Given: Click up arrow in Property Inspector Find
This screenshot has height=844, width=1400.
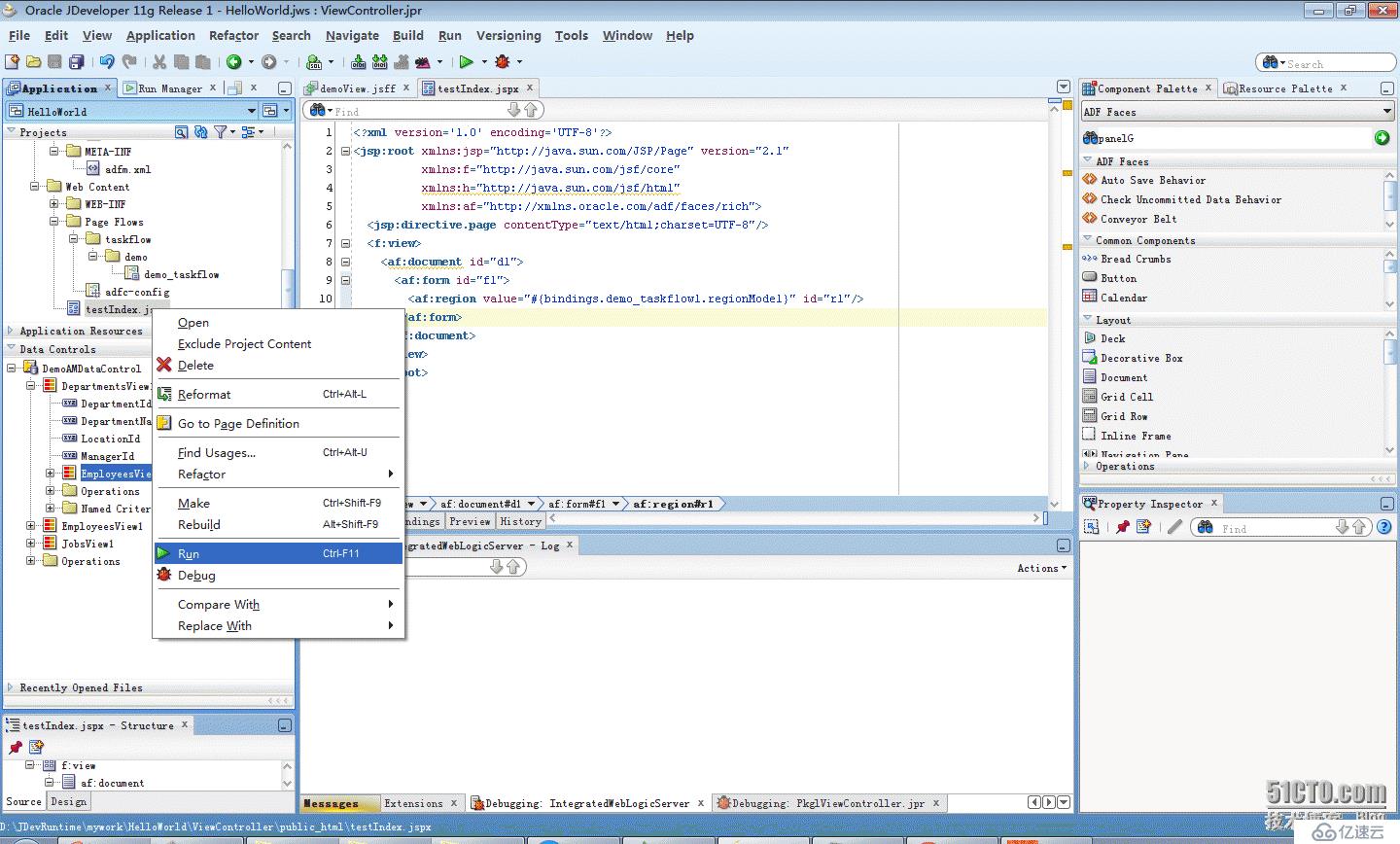Looking at the screenshot, I should (x=1359, y=527).
